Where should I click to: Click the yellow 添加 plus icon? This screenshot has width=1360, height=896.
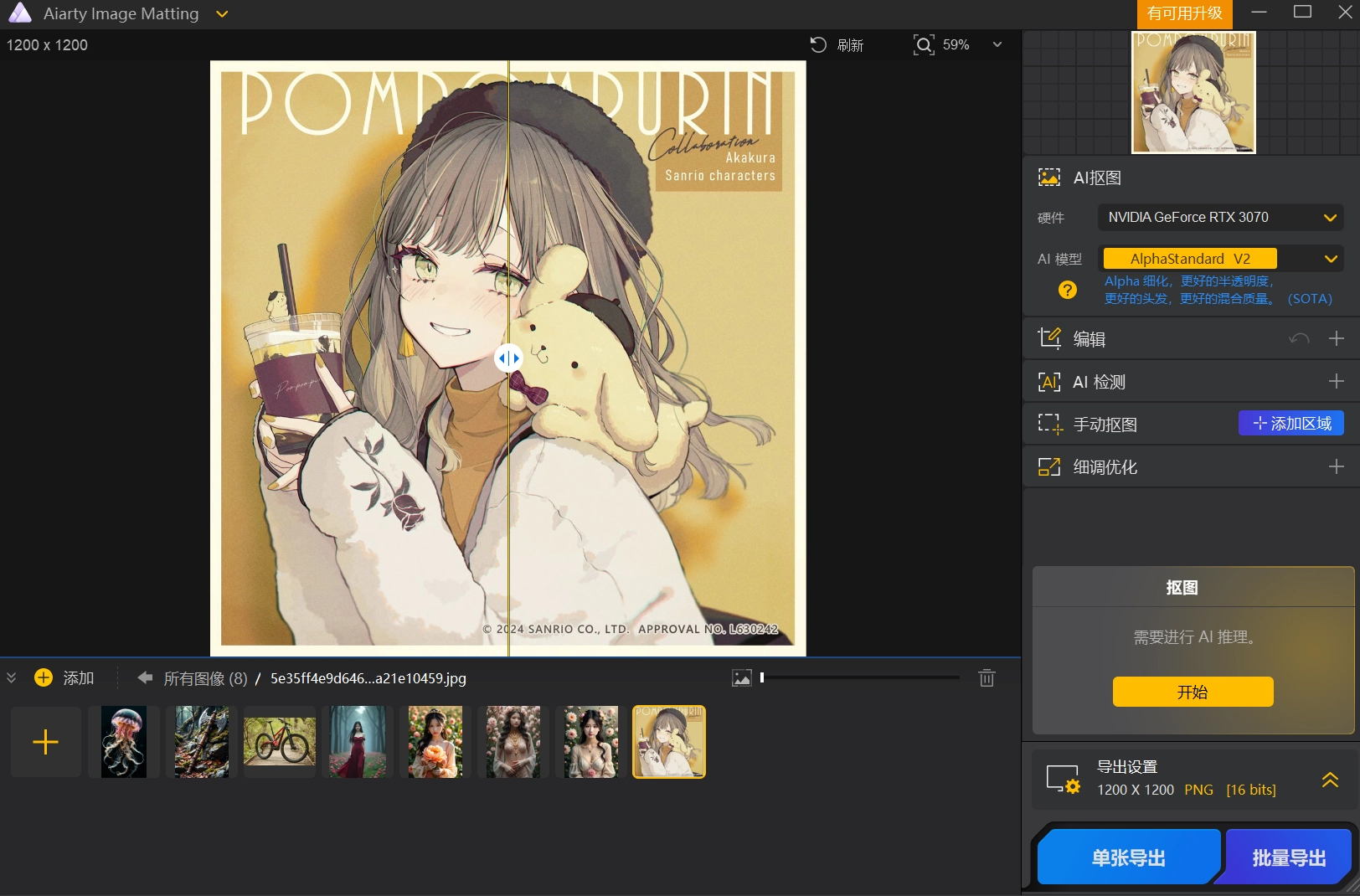pos(44,677)
